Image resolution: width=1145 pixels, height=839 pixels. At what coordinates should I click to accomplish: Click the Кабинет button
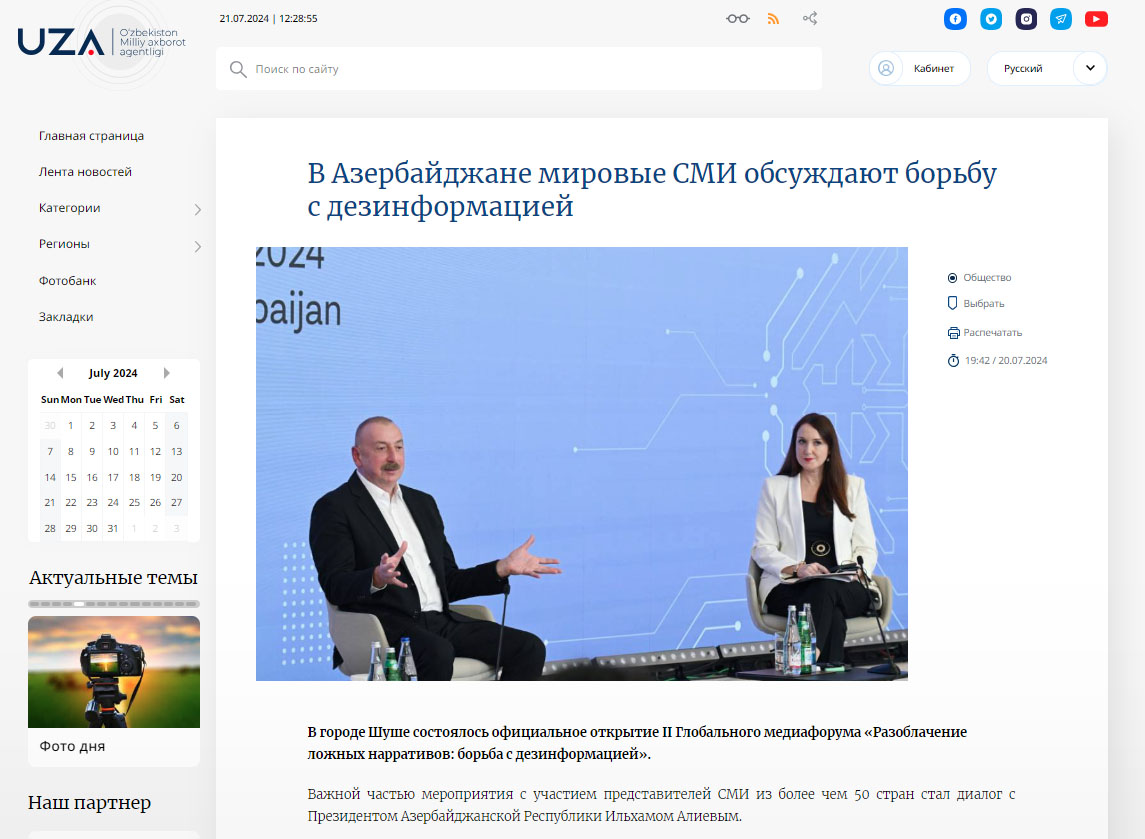(x=919, y=69)
